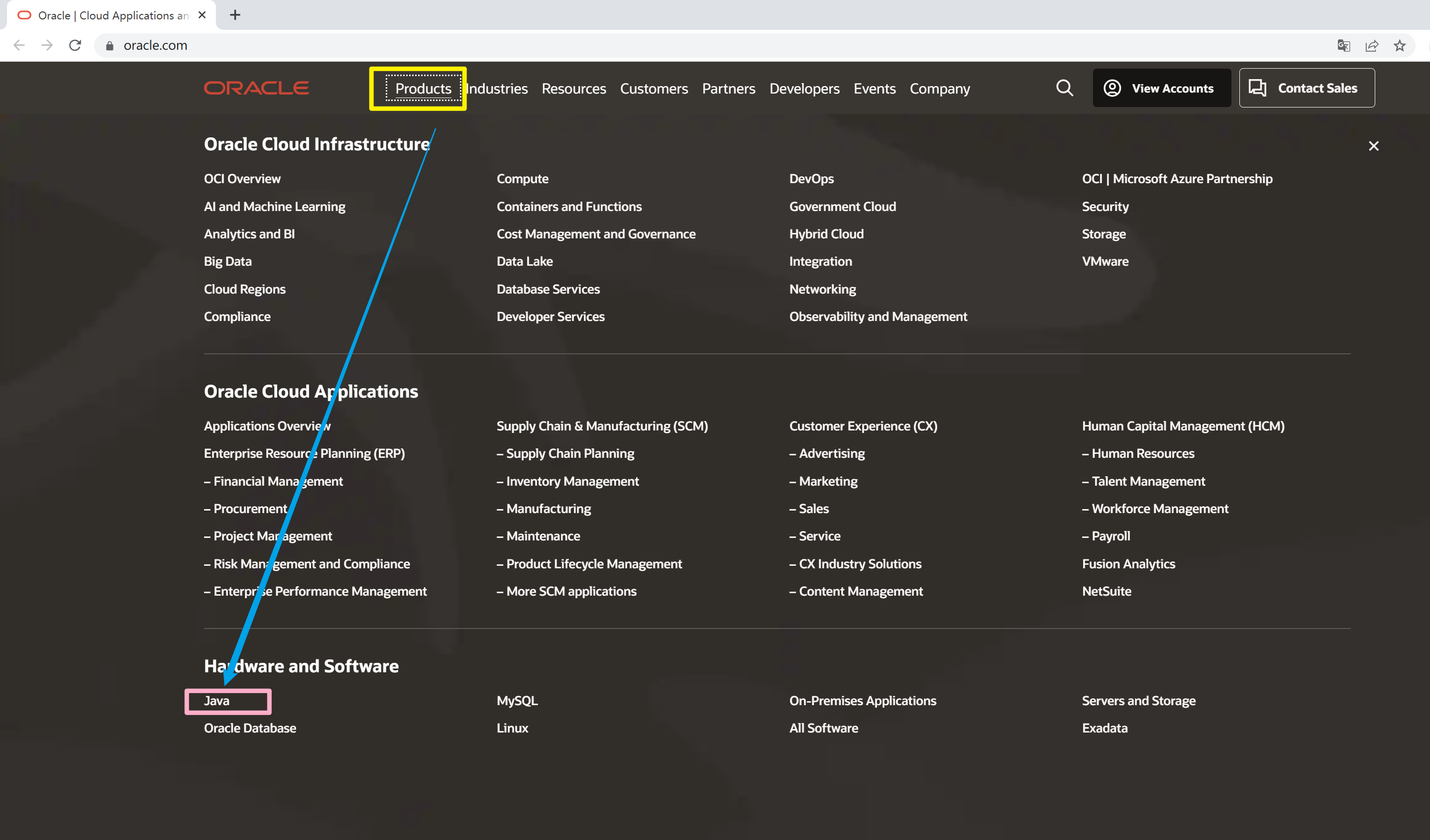Open the Customers menu
1430x840 pixels.
pos(654,89)
